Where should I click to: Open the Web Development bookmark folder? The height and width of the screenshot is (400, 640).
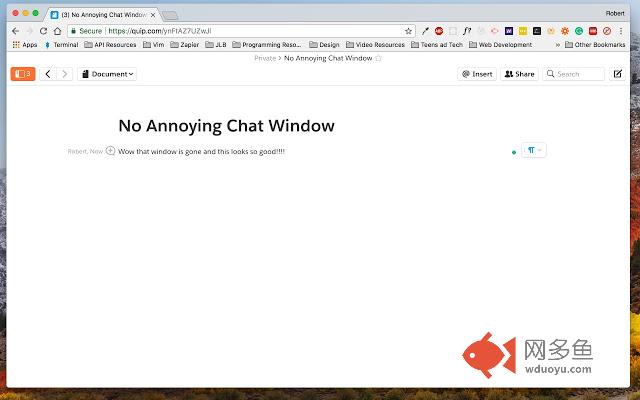[500, 45]
